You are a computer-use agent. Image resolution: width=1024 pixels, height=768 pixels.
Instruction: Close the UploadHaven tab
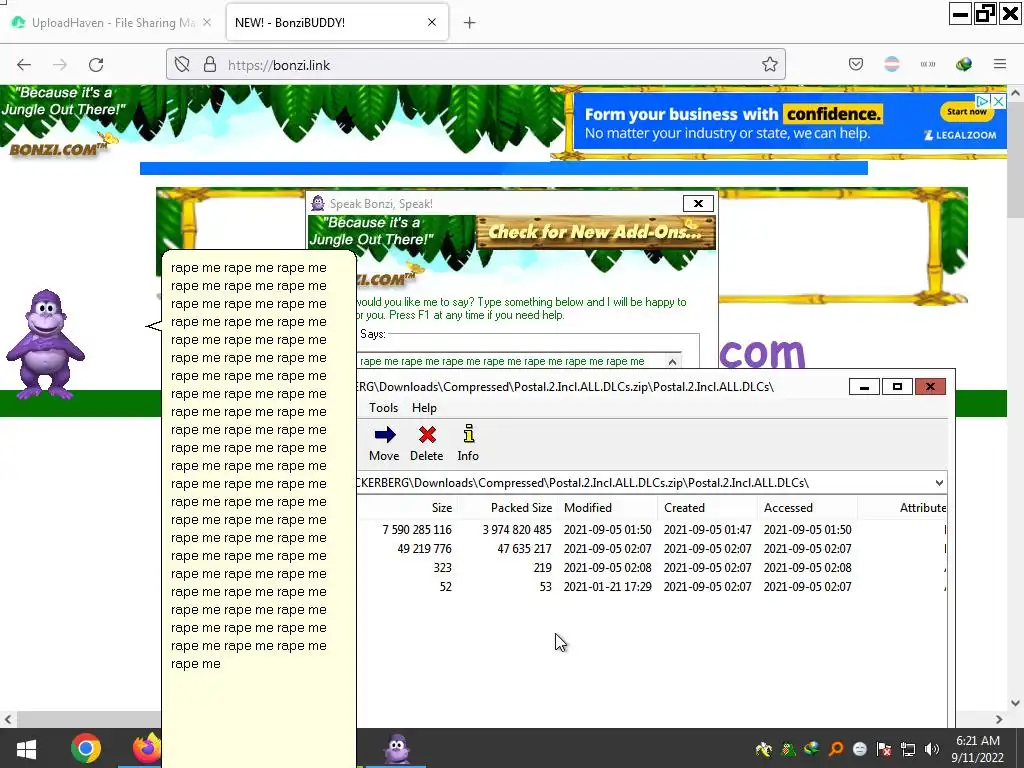(207, 22)
